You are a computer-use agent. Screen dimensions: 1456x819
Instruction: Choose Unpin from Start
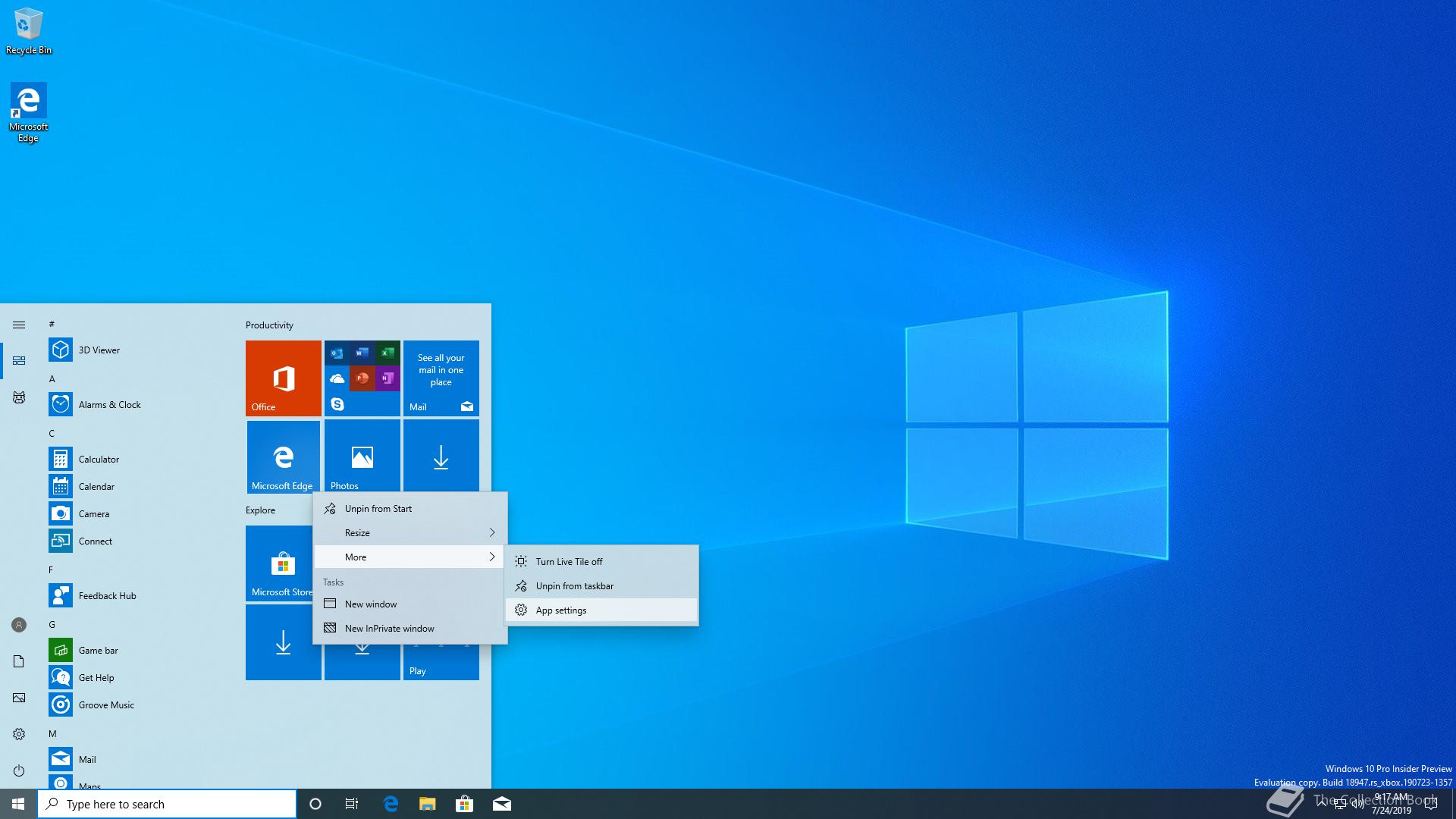(410, 509)
